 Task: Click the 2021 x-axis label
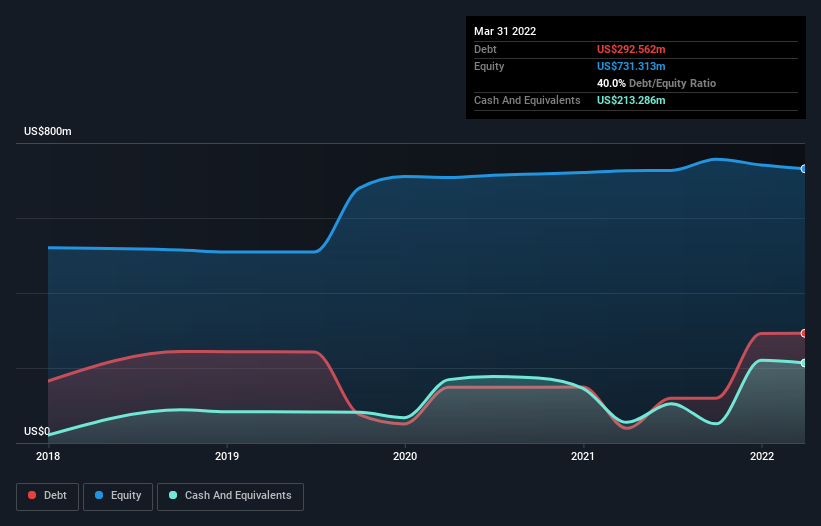[583, 456]
